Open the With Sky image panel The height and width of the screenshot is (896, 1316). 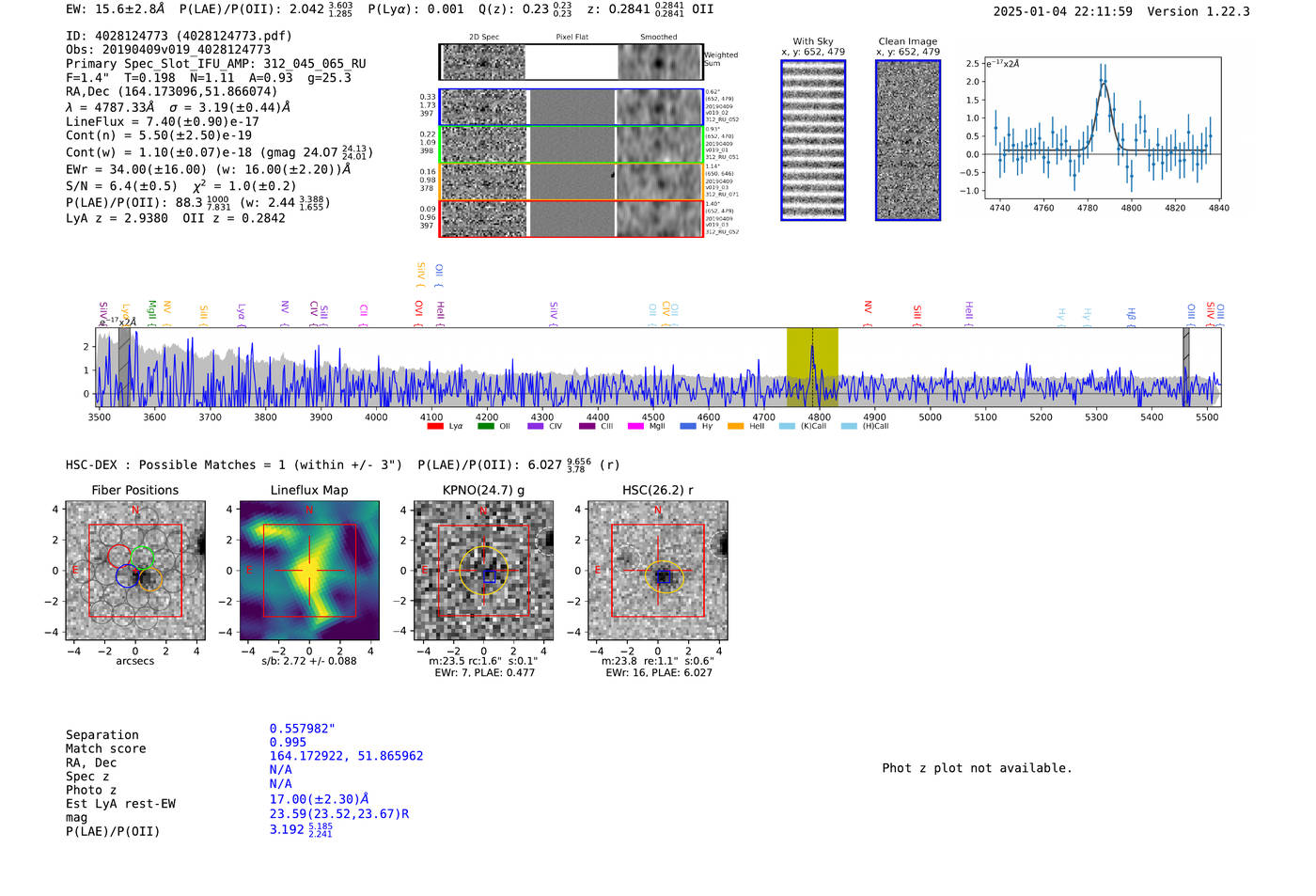813,140
